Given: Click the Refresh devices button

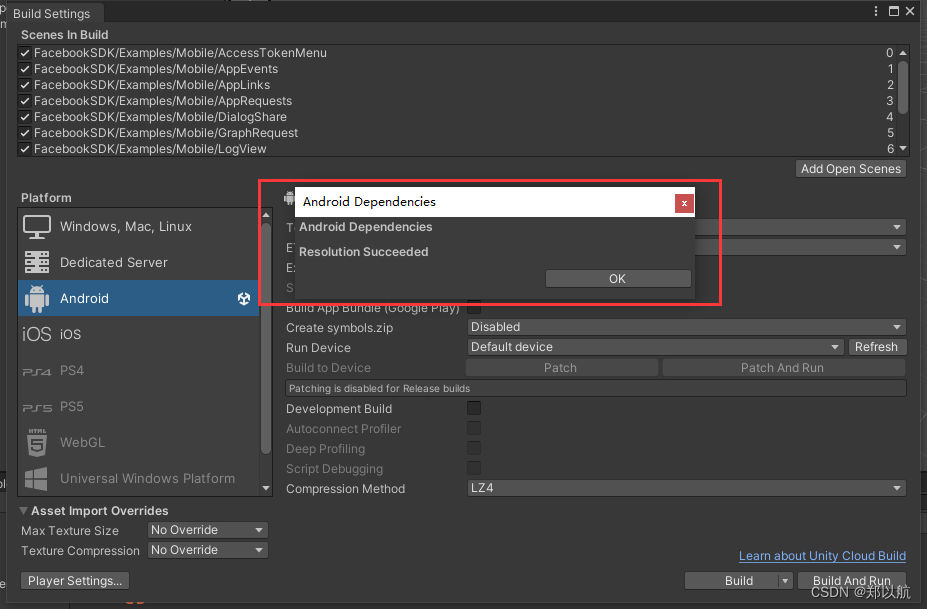Looking at the screenshot, I should (876, 347).
